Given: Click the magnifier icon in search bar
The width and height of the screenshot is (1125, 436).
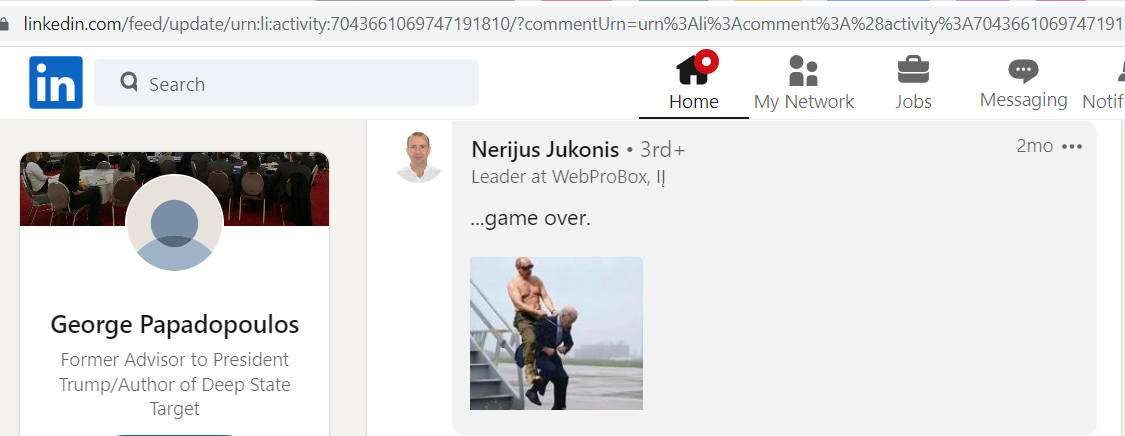Looking at the screenshot, I should [x=129, y=82].
